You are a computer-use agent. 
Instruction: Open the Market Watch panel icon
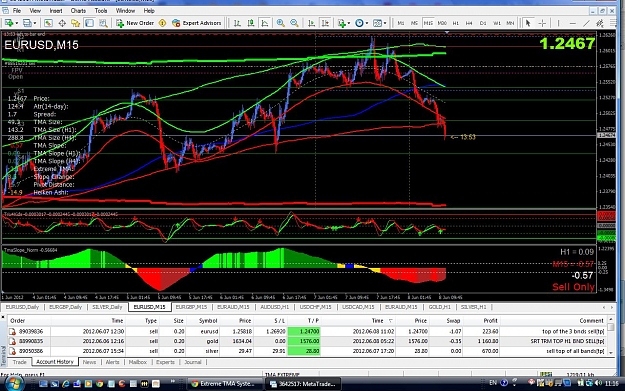(x=48, y=23)
